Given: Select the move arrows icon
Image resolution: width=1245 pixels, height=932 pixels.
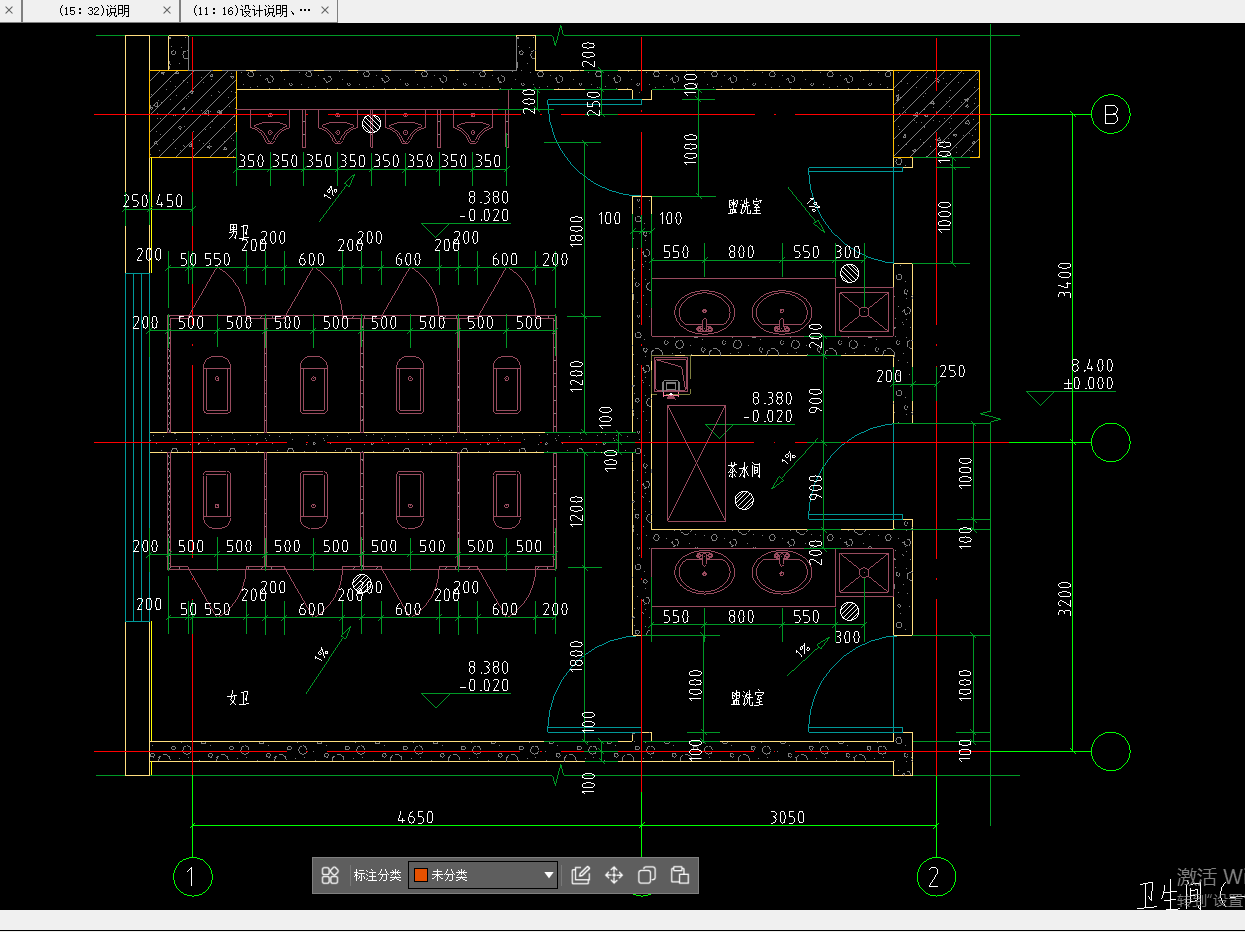Looking at the screenshot, I should (x=614, y=876).
